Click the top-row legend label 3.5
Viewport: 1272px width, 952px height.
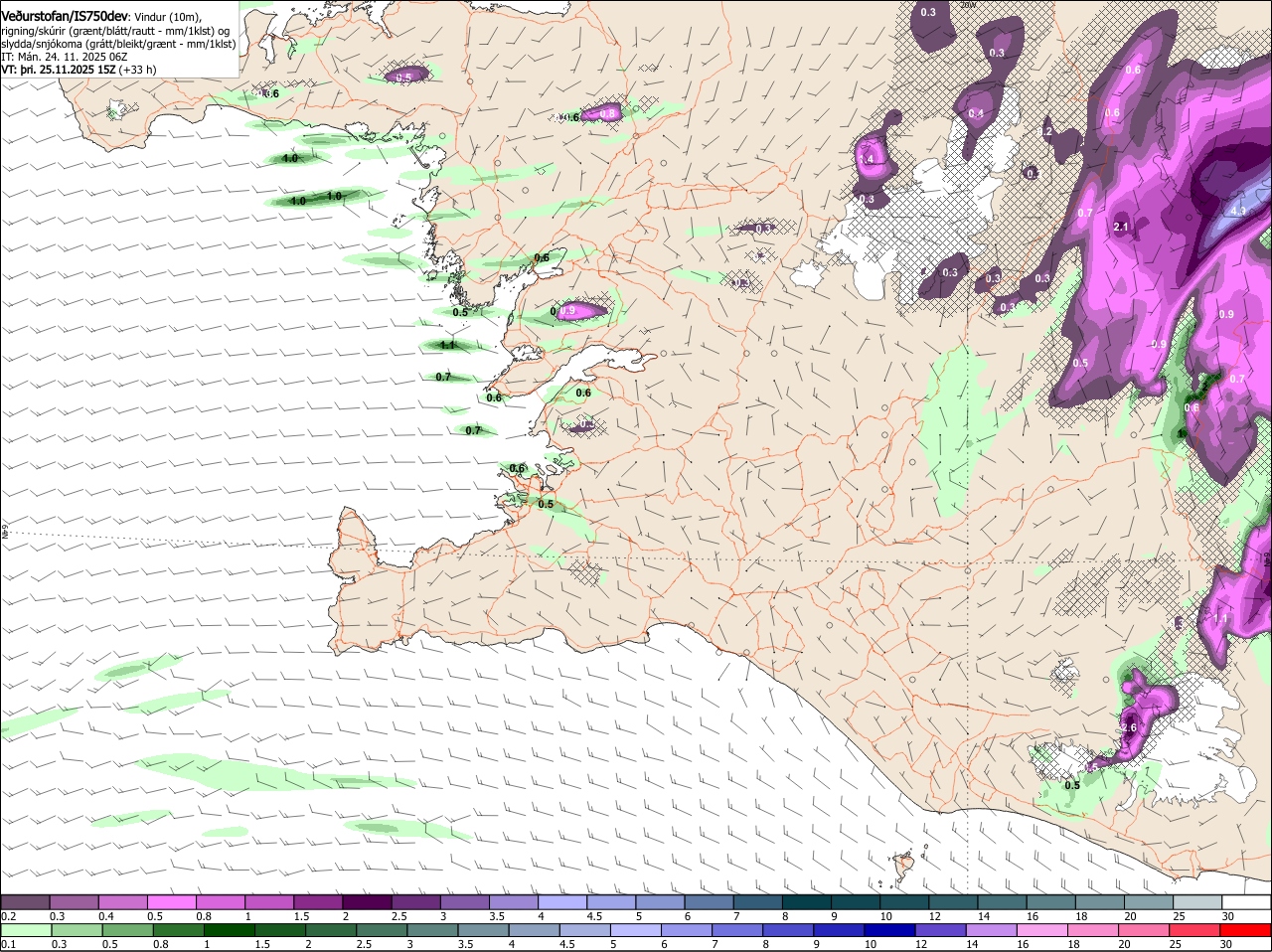coord(497,916)
